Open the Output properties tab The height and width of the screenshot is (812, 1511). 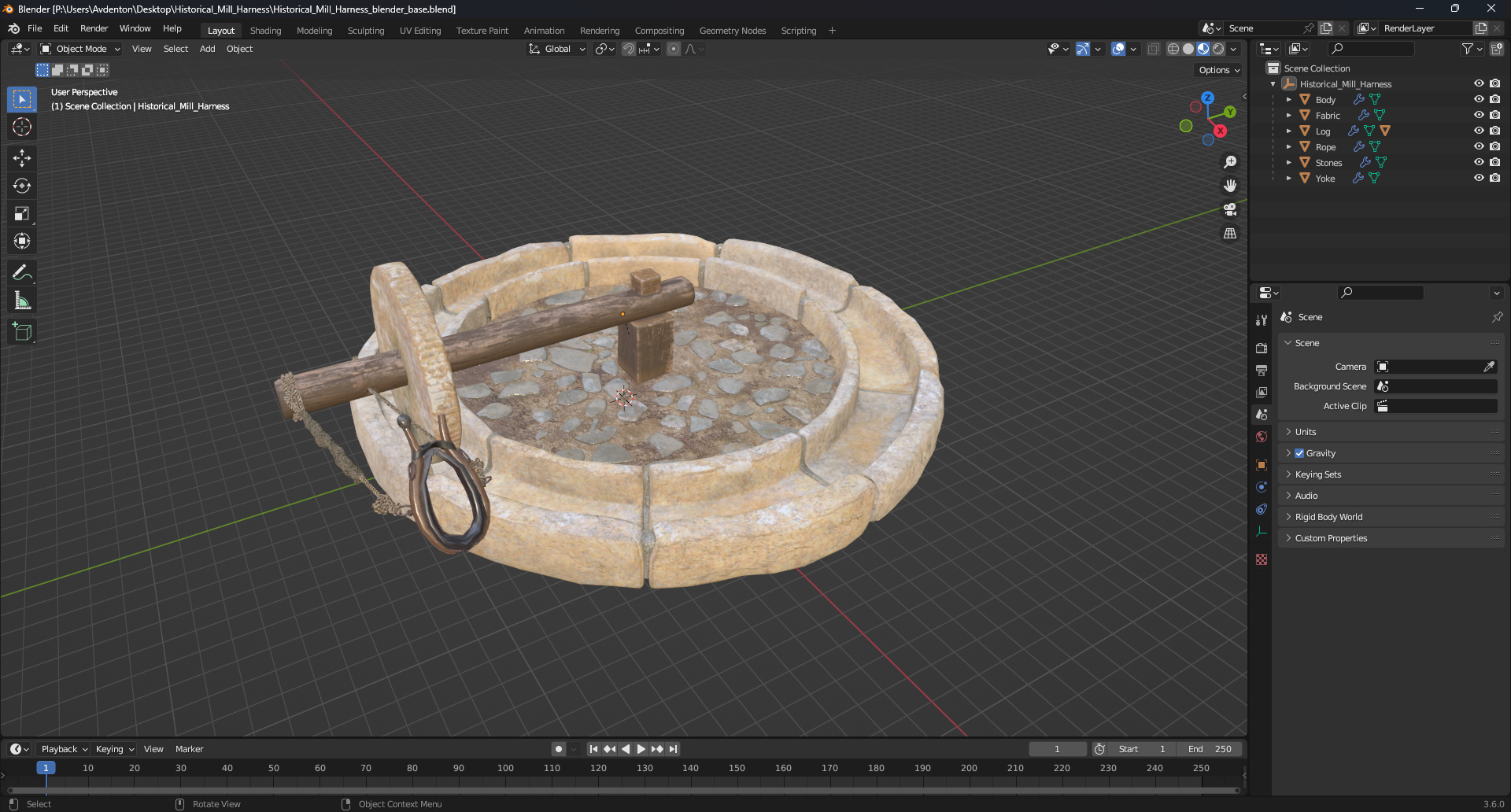pyautogui.click(x=1262, y=370)
